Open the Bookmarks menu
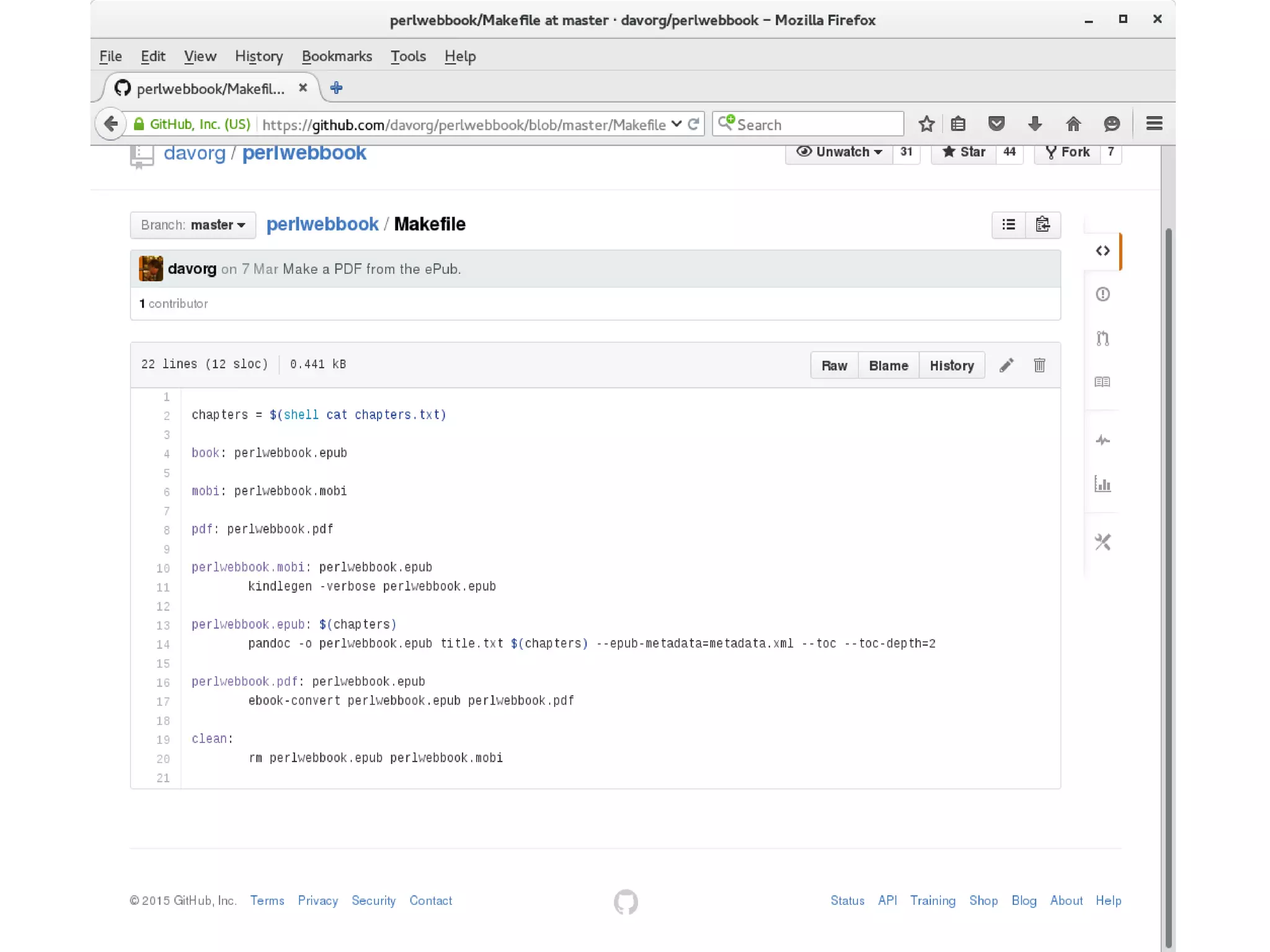This screenshot has width=1270, height=952. [337, 56]
